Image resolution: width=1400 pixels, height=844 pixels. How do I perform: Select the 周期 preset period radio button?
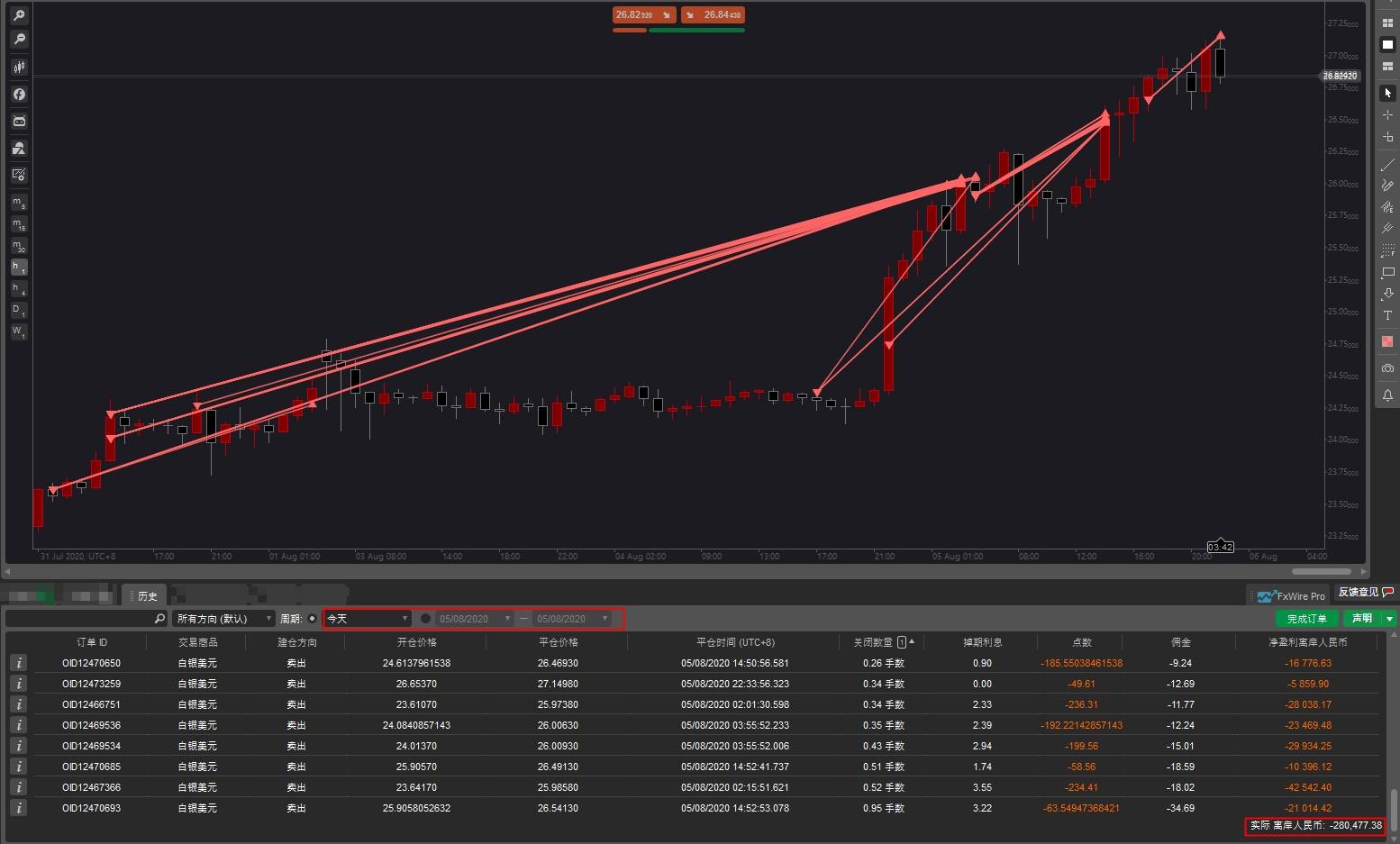[313, 619]
